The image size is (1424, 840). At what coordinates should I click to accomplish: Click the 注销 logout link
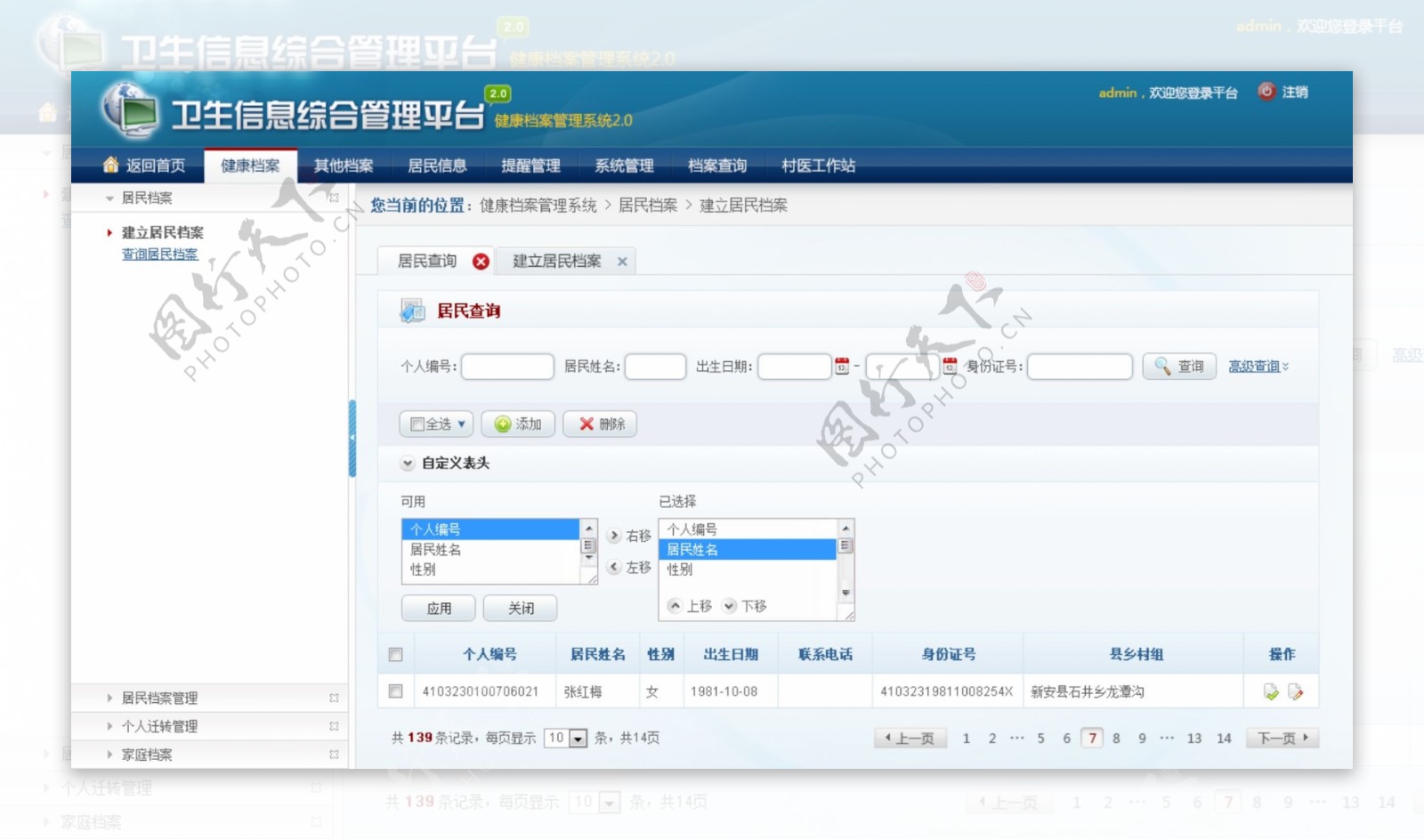point(1295,93)
